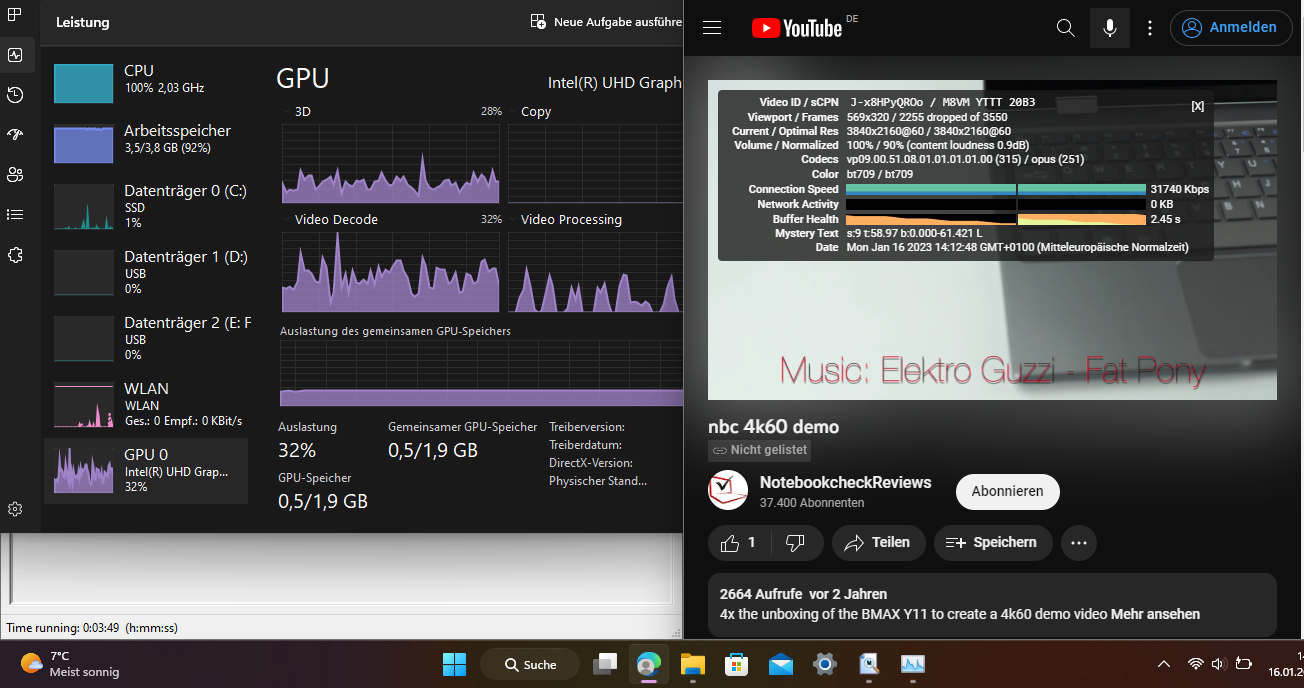This screenshot has height=688, width=1304.
Task: Click the Anmelden sign-in button
Action: point(1229,28)
